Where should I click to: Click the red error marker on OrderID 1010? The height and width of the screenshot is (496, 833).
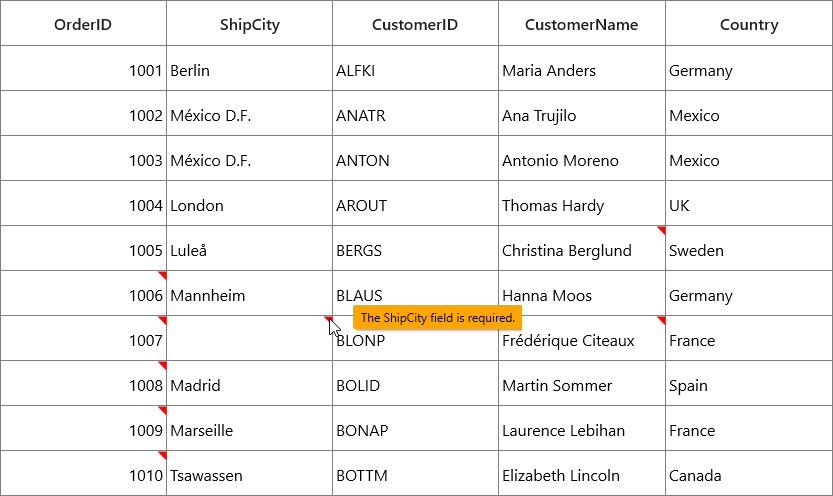[x=163, y=455]
